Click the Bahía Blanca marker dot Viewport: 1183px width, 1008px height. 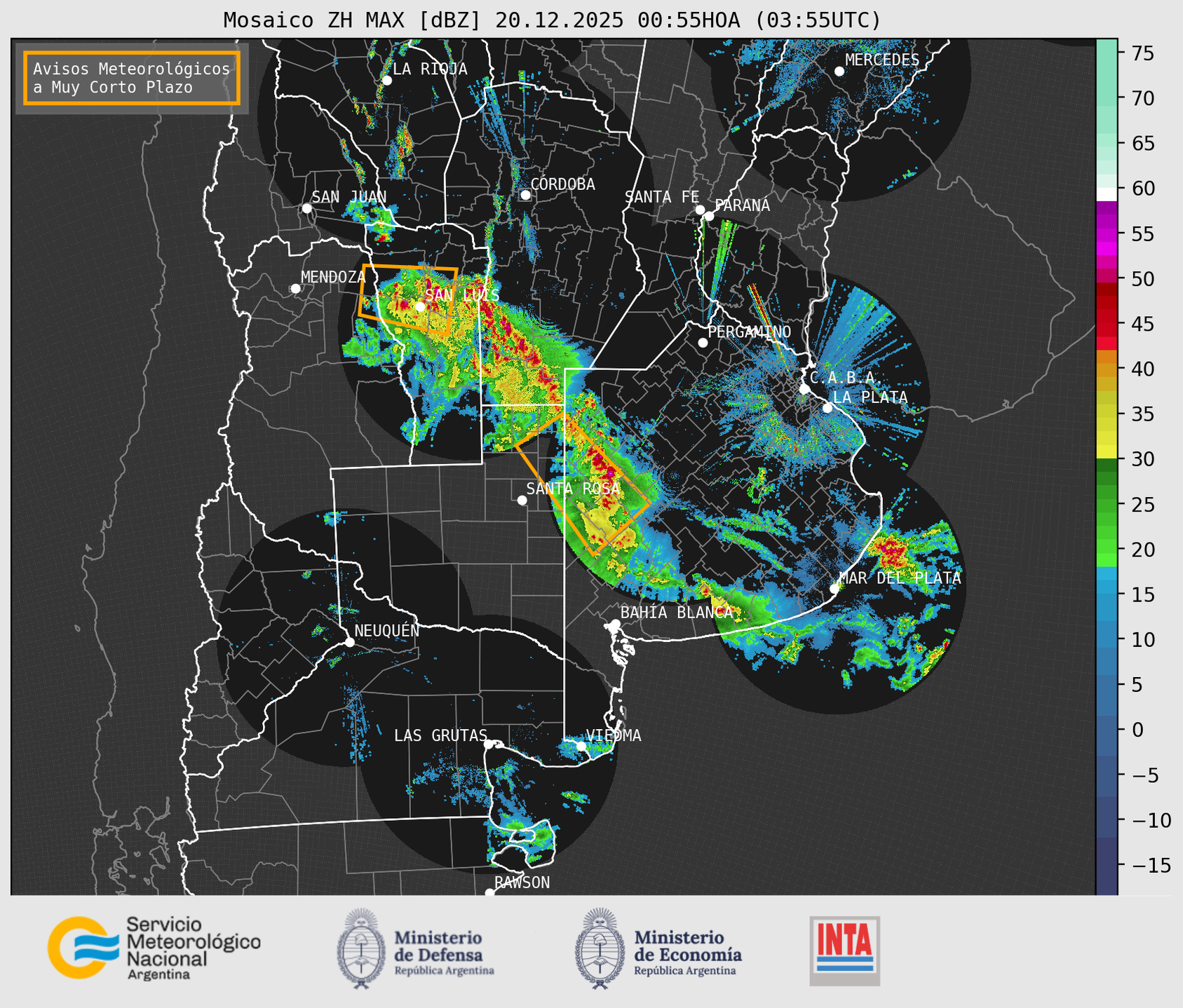[x=615, y=624]
